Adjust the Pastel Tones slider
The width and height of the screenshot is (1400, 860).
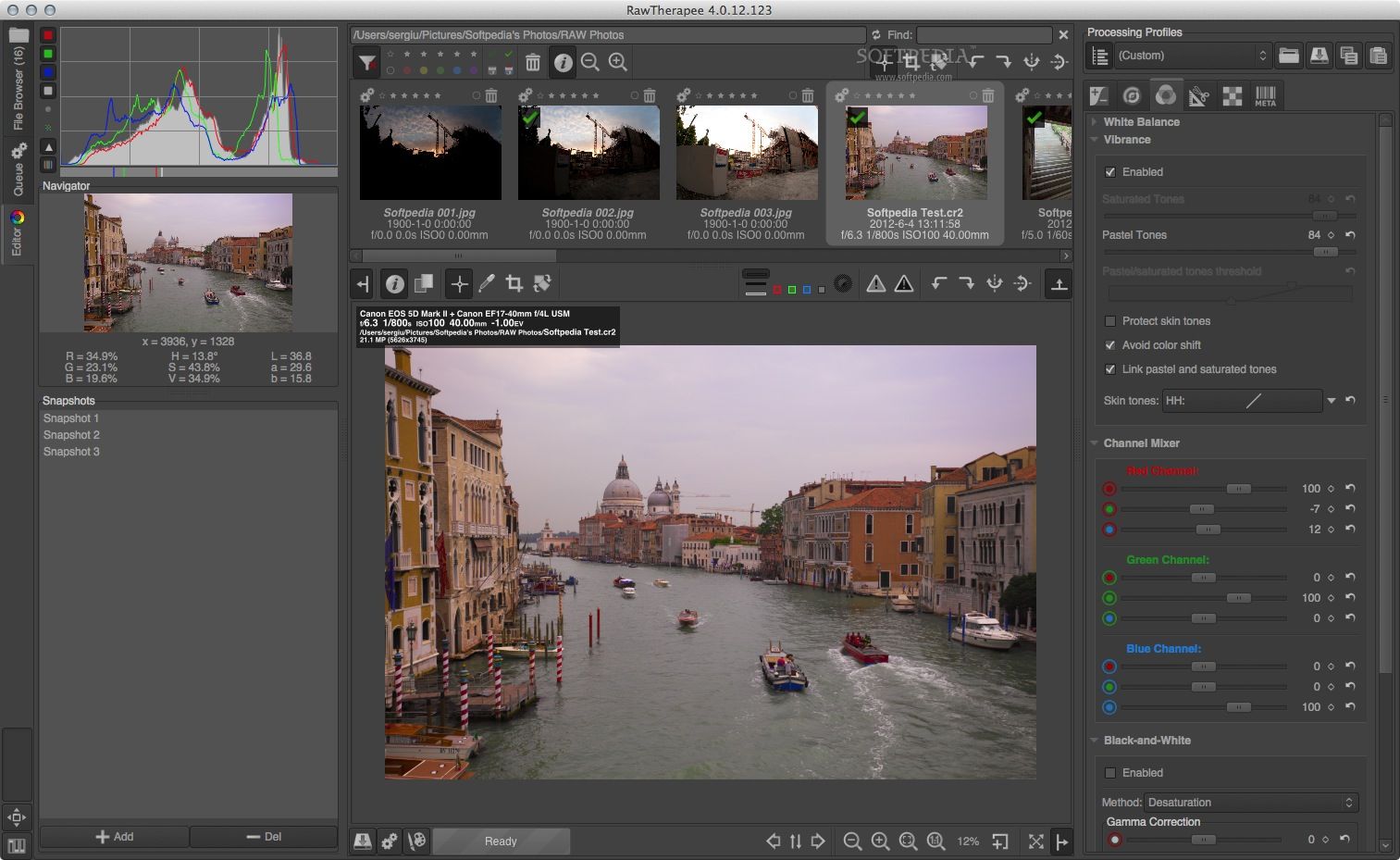(1325, 252)
